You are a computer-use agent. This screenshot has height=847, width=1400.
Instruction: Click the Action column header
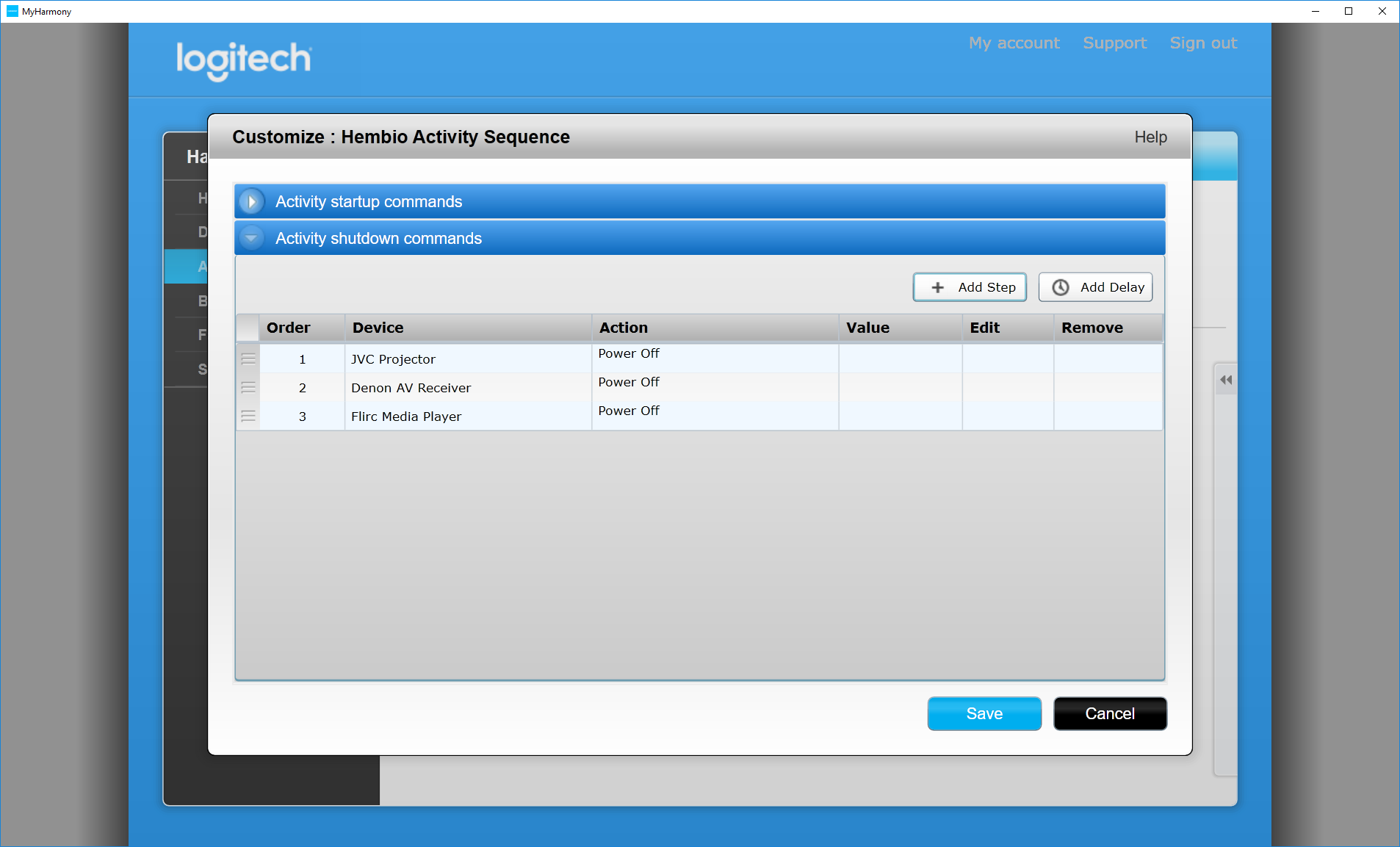coord(715,328)
